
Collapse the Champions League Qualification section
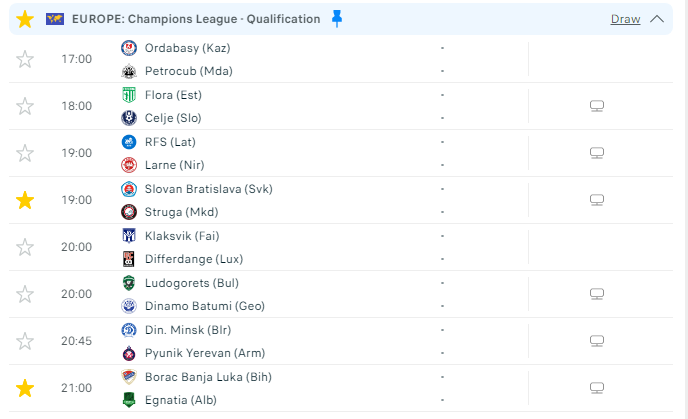tap(657, 19)
